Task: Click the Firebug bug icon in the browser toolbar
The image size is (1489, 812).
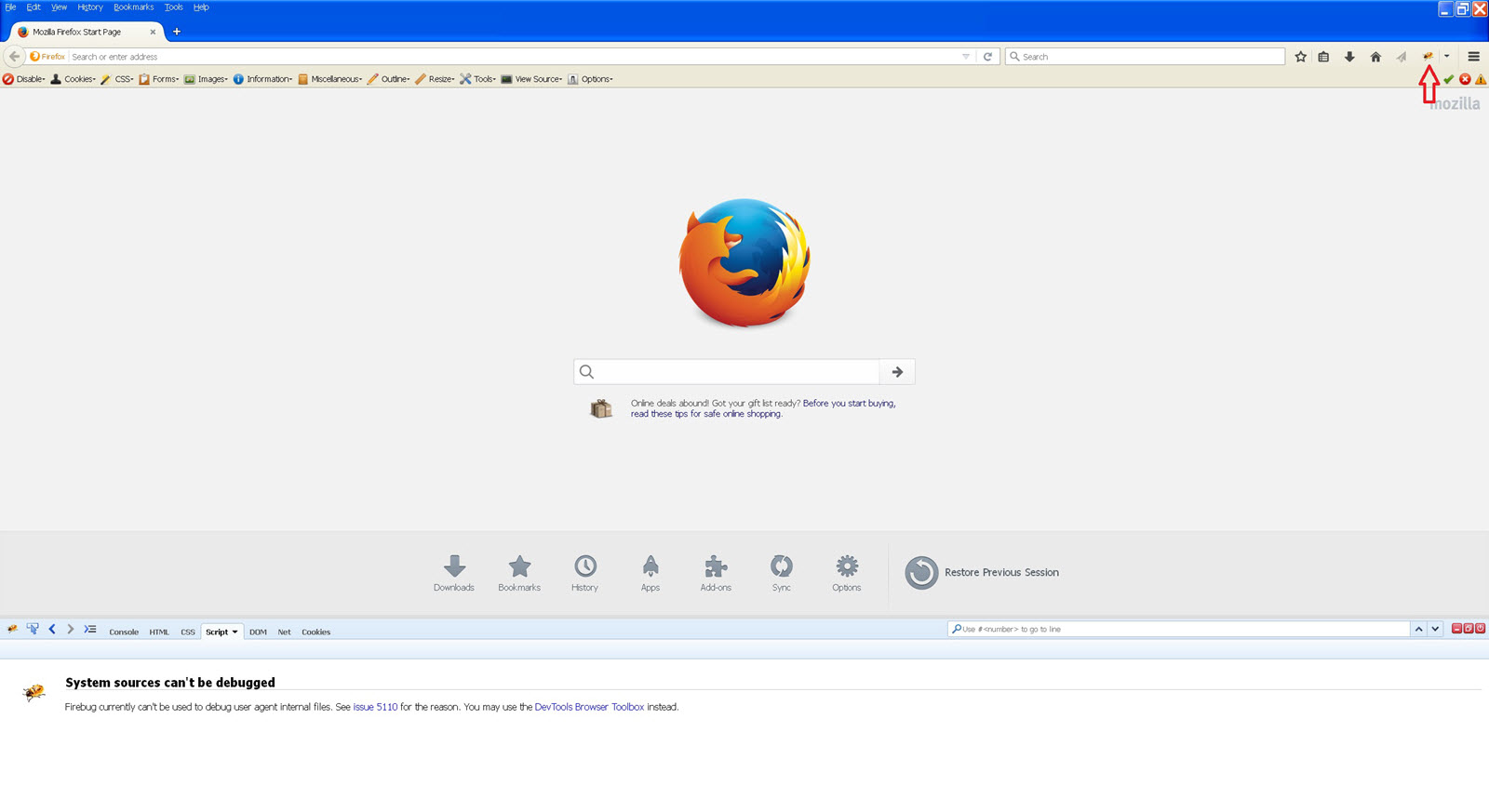Action: click(x=1428, y=57)
